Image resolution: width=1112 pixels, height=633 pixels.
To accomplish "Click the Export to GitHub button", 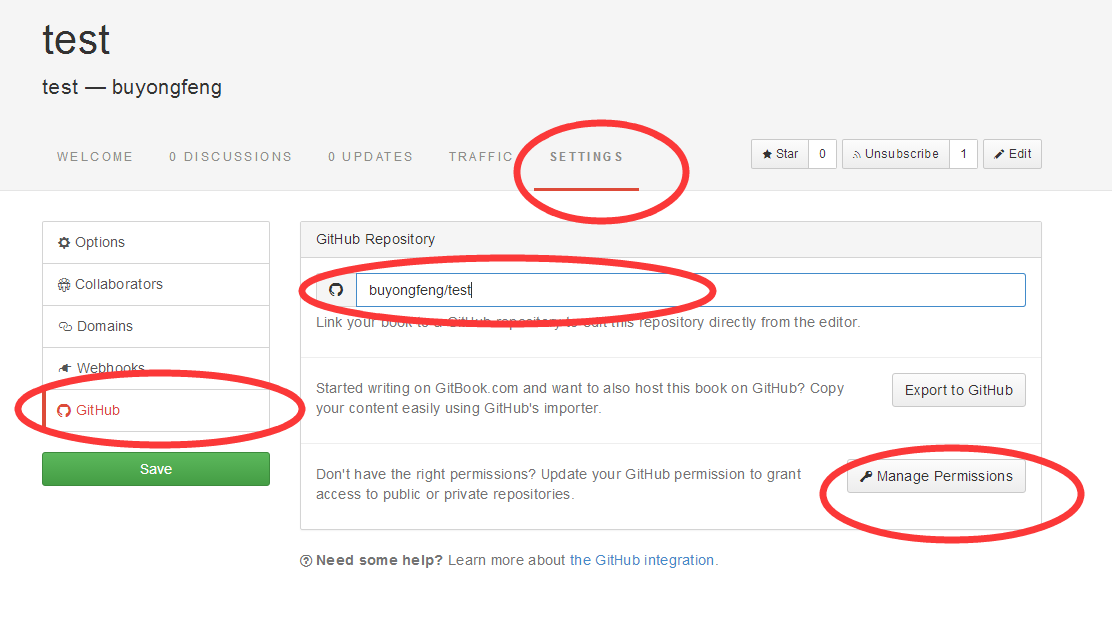I will tap(958, 390).
